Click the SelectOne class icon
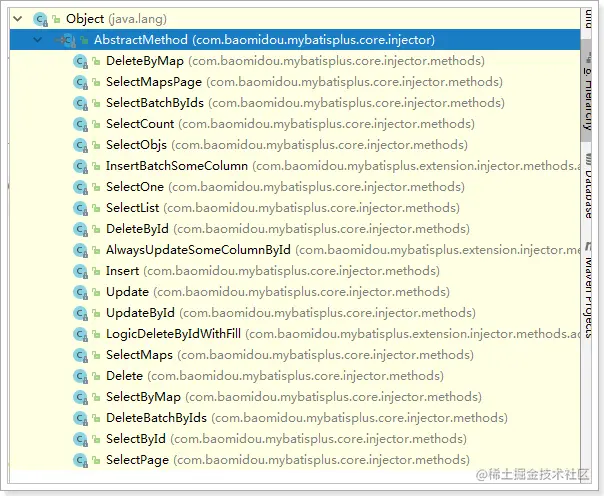This screenshot has width=604, height=496. pos(81,187)
